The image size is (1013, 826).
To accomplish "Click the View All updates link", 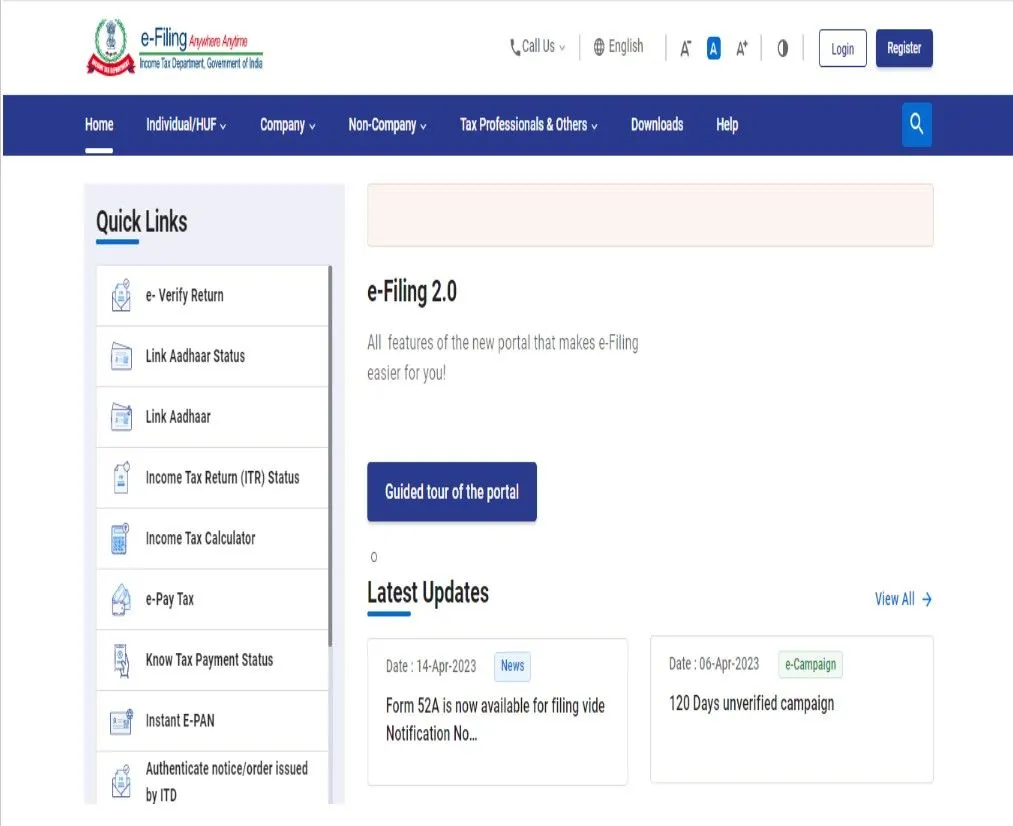I will (x=903, y=599).
